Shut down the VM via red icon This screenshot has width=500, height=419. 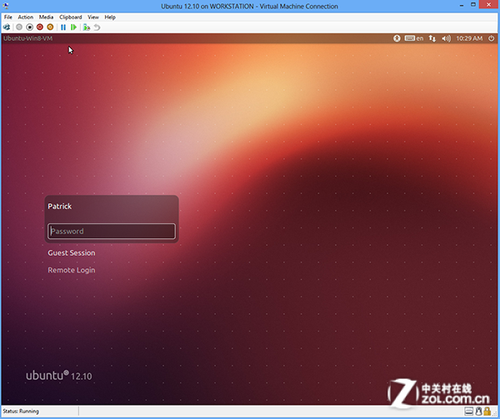40,27
